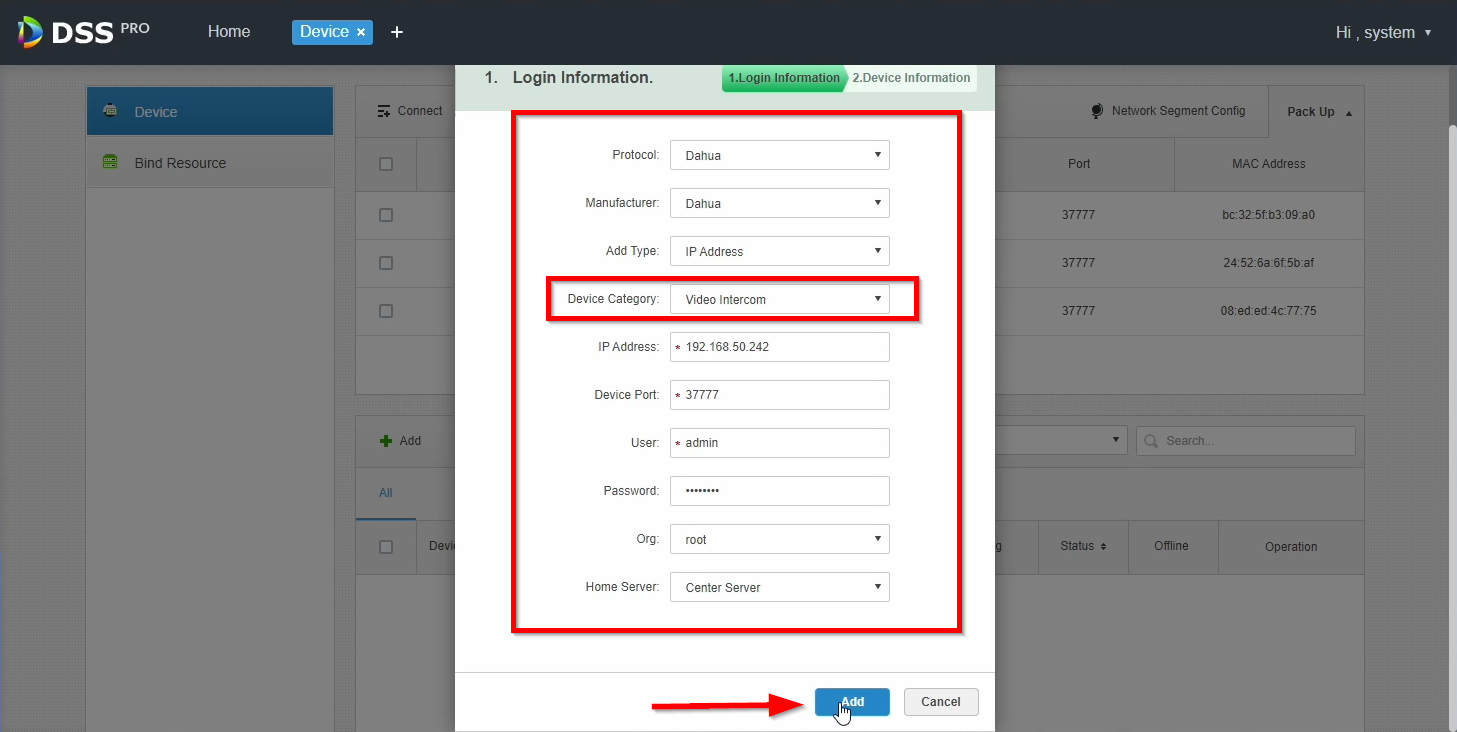Open the Home Server dropdown

780,587
